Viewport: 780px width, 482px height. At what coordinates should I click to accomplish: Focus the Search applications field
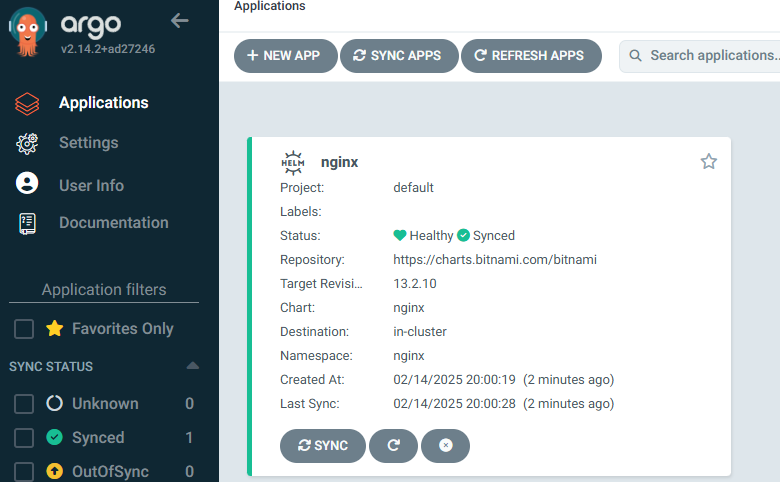[699, 56]
